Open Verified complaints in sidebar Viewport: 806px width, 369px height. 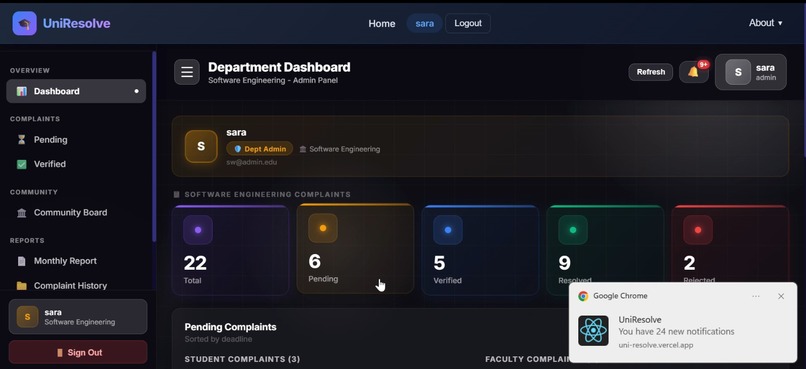tap(76, 164)
